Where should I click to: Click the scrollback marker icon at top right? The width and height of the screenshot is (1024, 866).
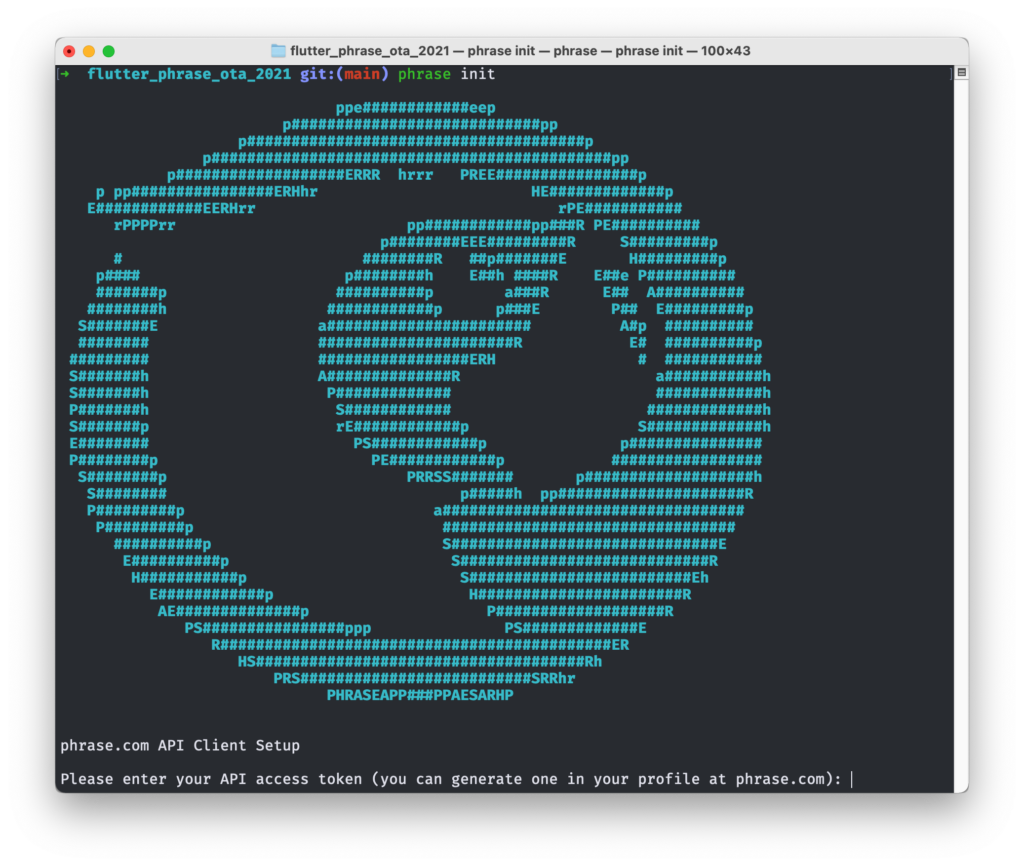tap(961, 72)
